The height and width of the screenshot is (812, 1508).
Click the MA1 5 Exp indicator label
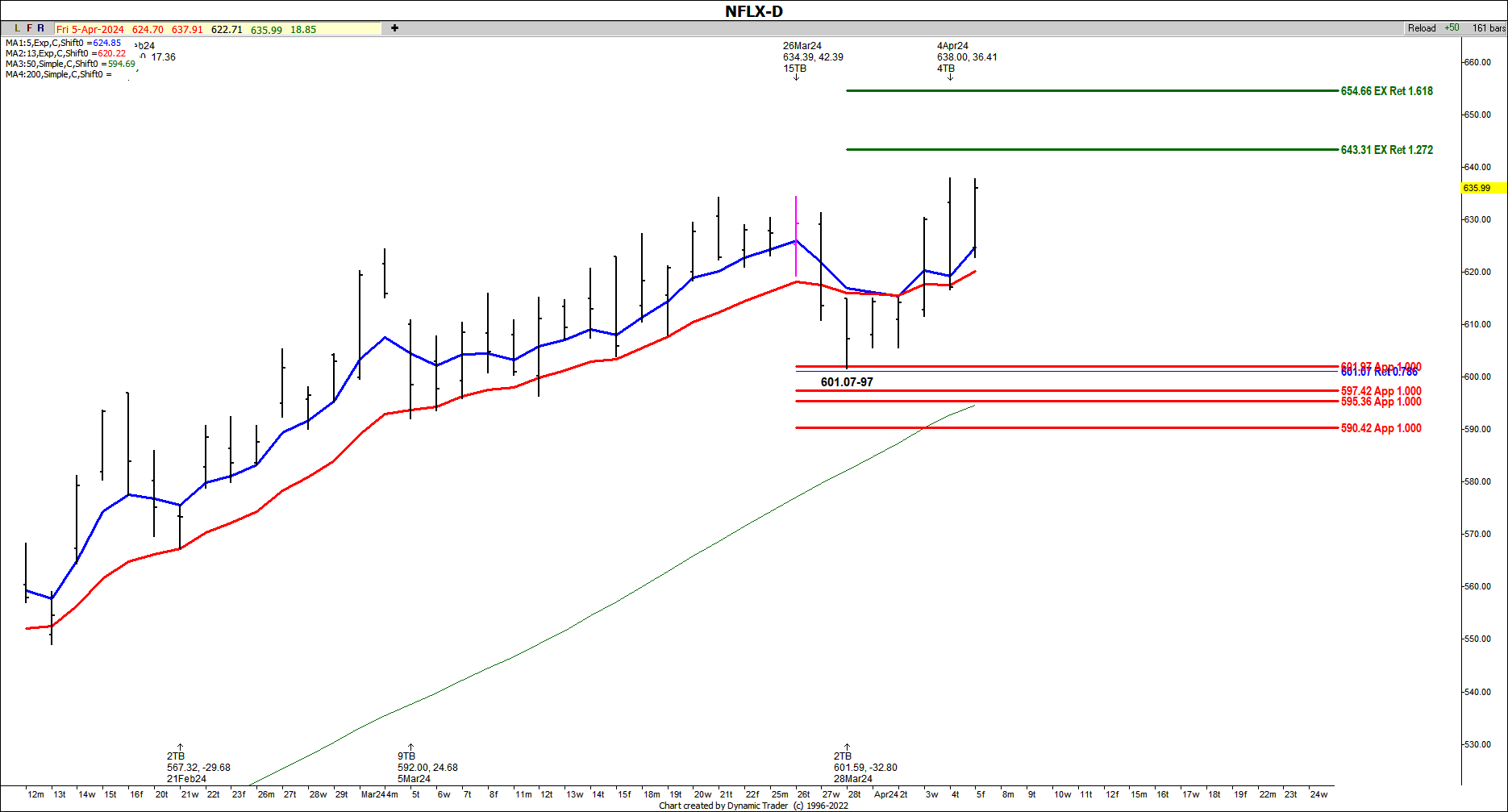tap(64, 43)
